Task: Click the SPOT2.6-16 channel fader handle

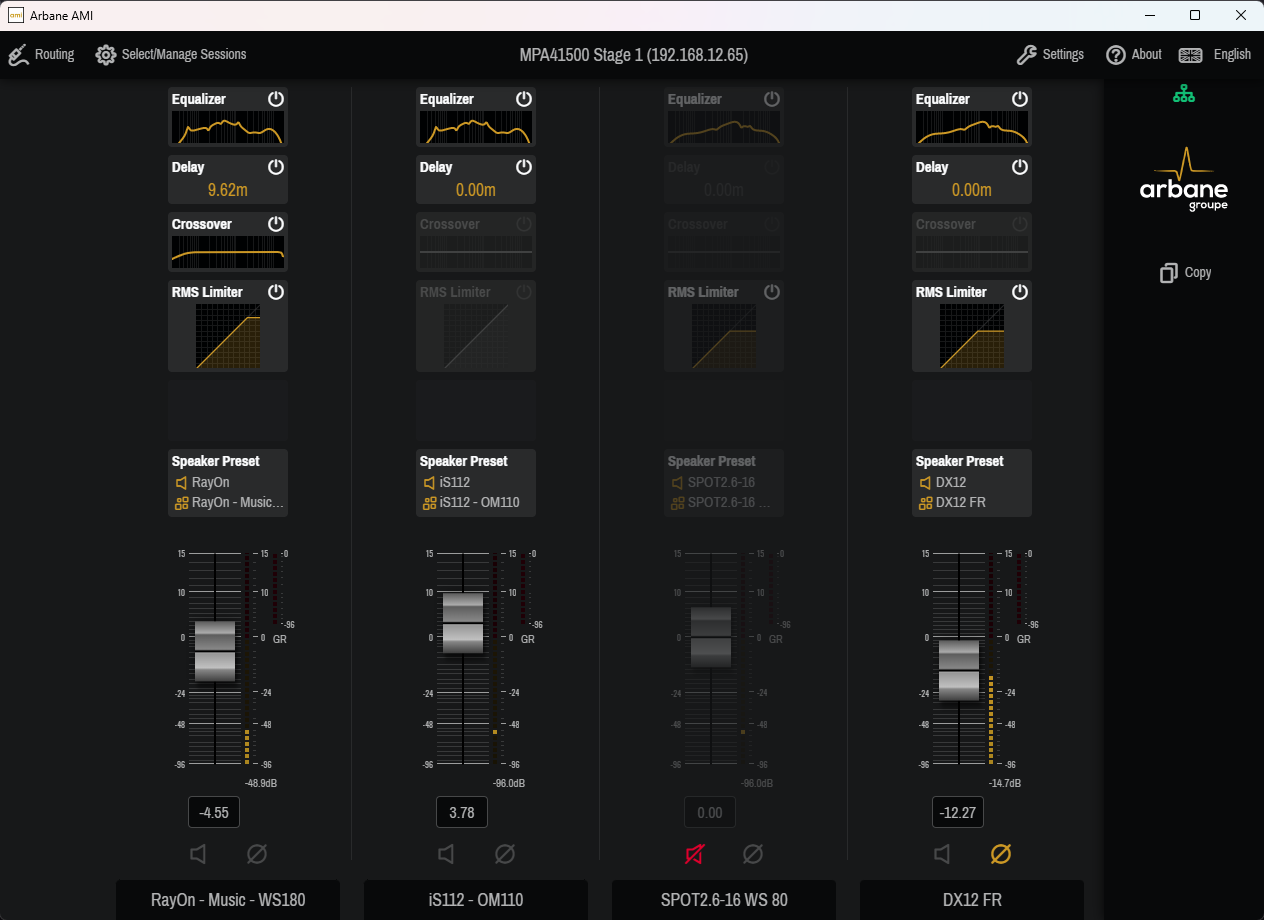Action: pyautogui.click(x=711, y=637)
